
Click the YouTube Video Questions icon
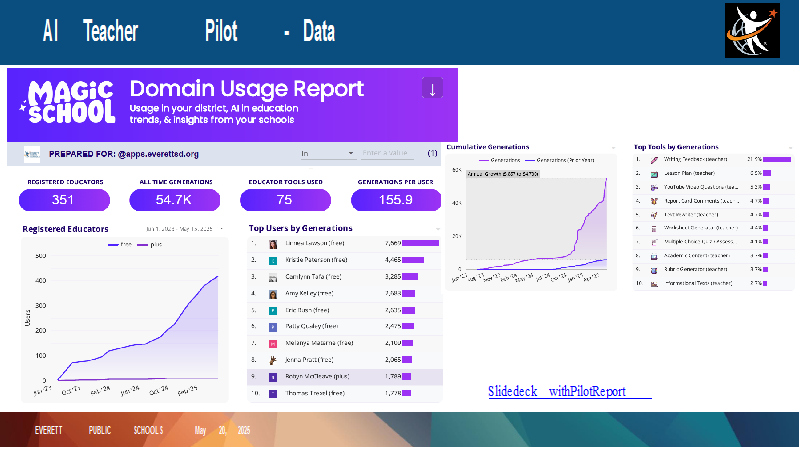(654, 187)
